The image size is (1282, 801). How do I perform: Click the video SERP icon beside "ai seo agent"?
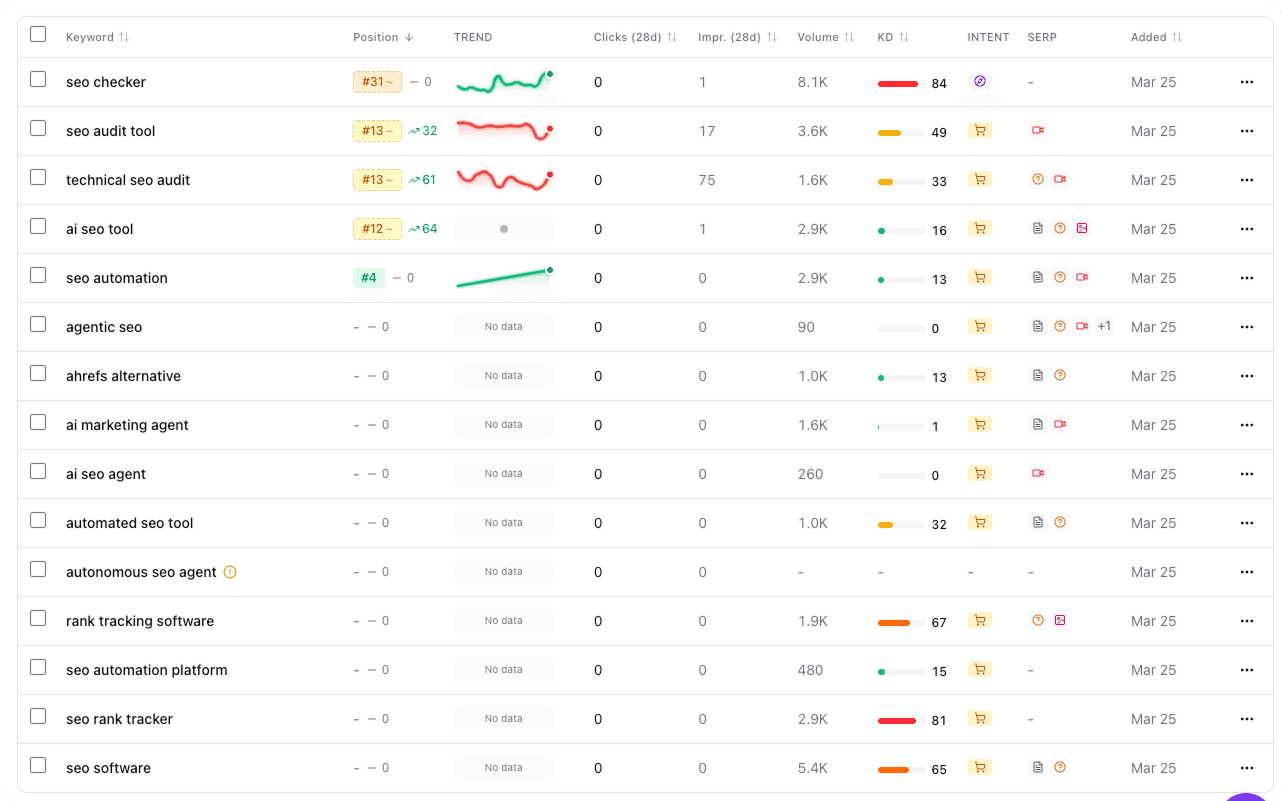[1037, 473]
